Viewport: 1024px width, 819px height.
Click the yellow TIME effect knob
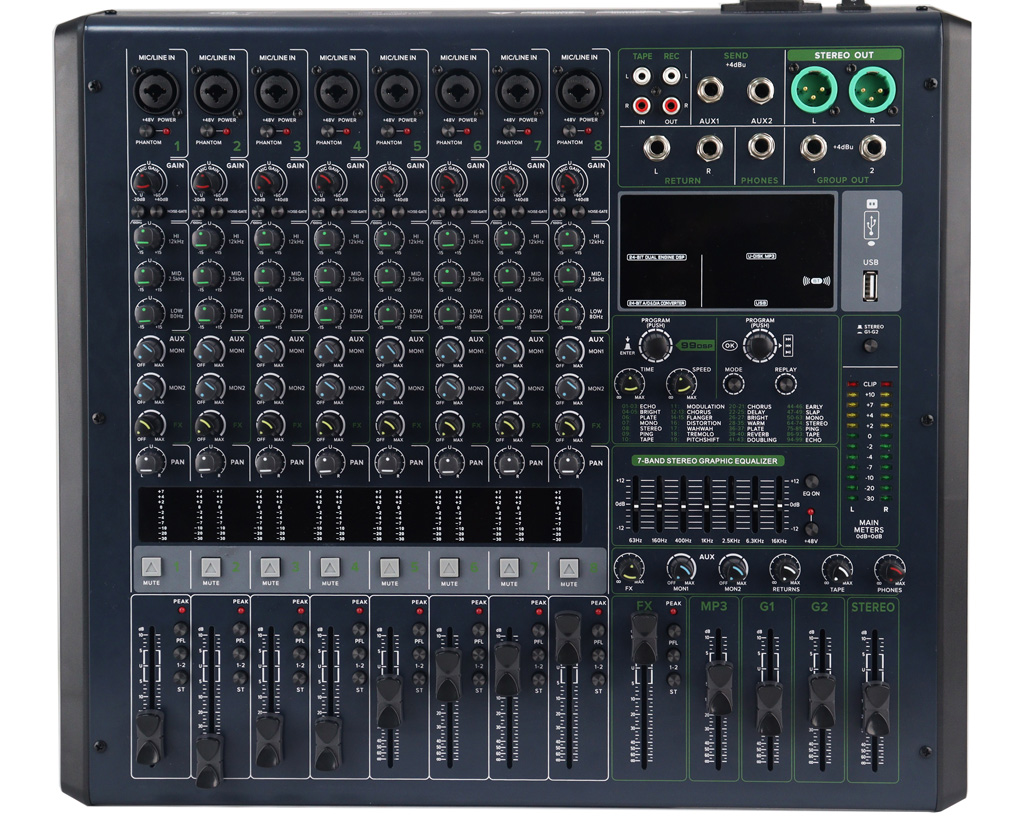coord(628,383)
